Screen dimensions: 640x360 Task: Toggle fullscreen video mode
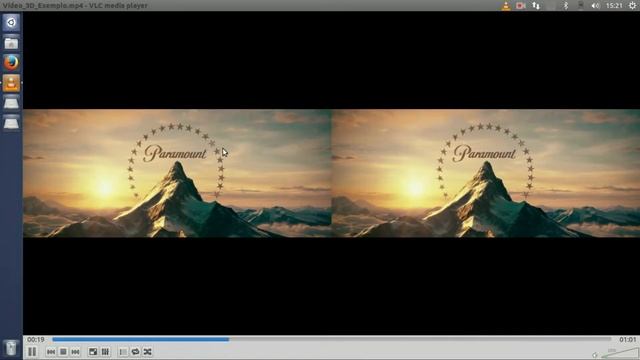93,352
